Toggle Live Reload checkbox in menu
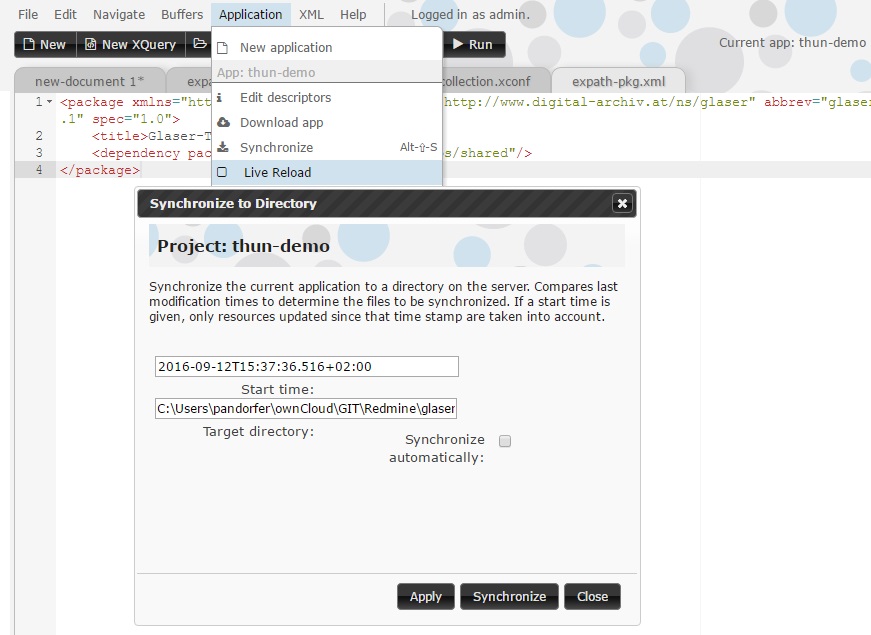 pos(222,172)
